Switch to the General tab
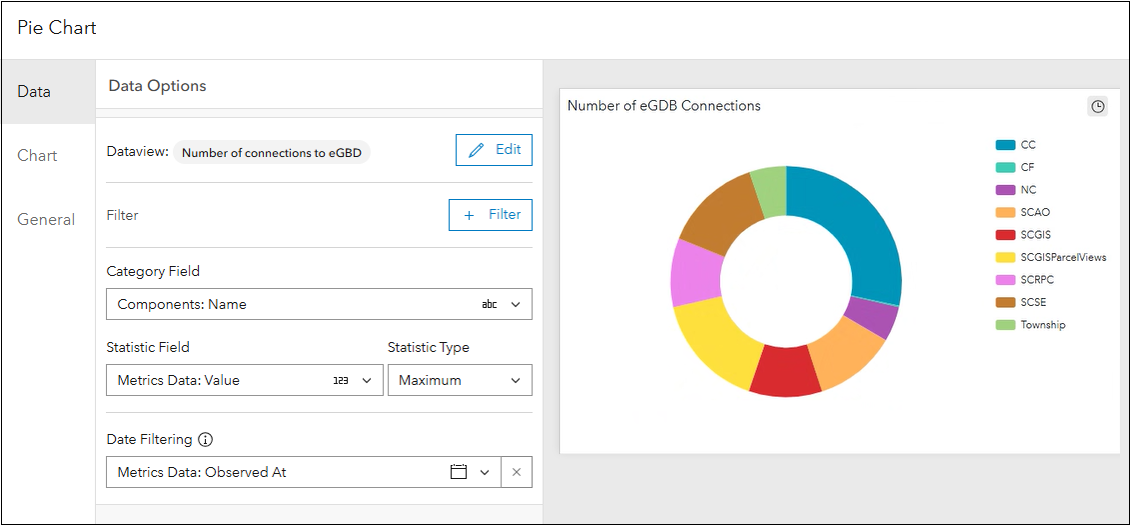The width and height of the screenshot is (1130, 525). coord(46,220)
